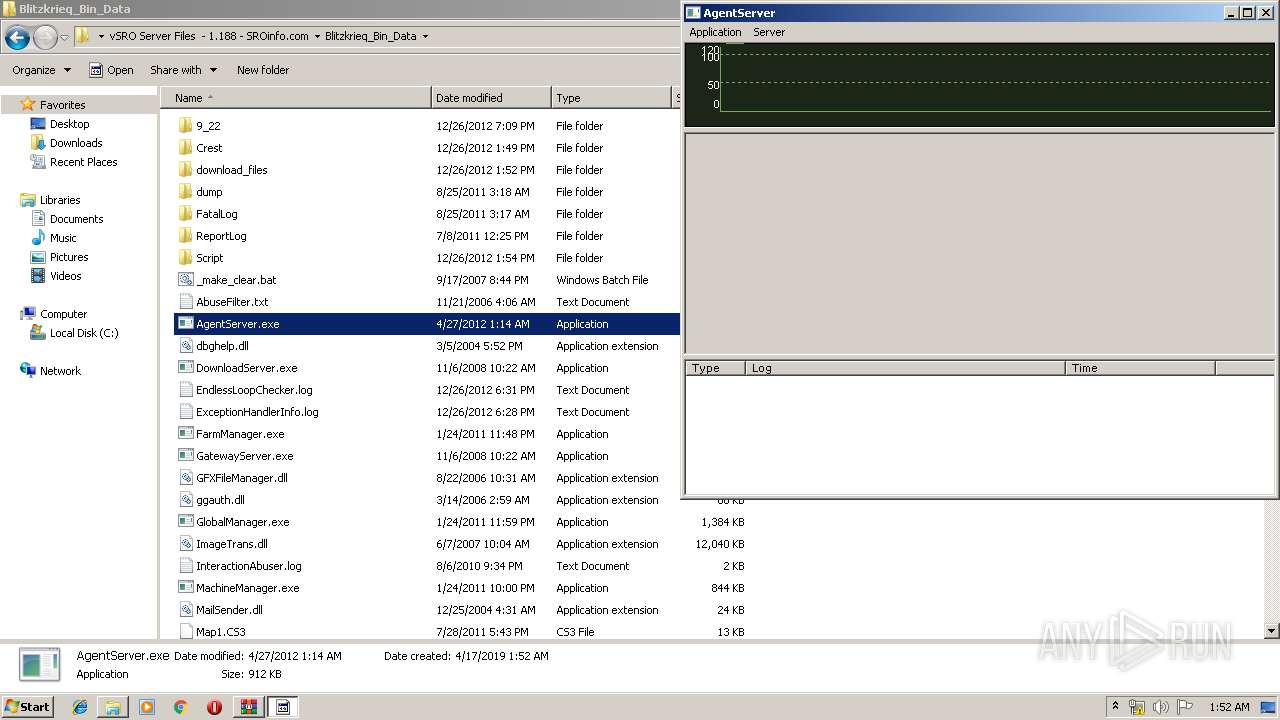The image size is (1280, 720).
Task: Open Recent Places in navigation pane
Action: (x=83, y=162)
